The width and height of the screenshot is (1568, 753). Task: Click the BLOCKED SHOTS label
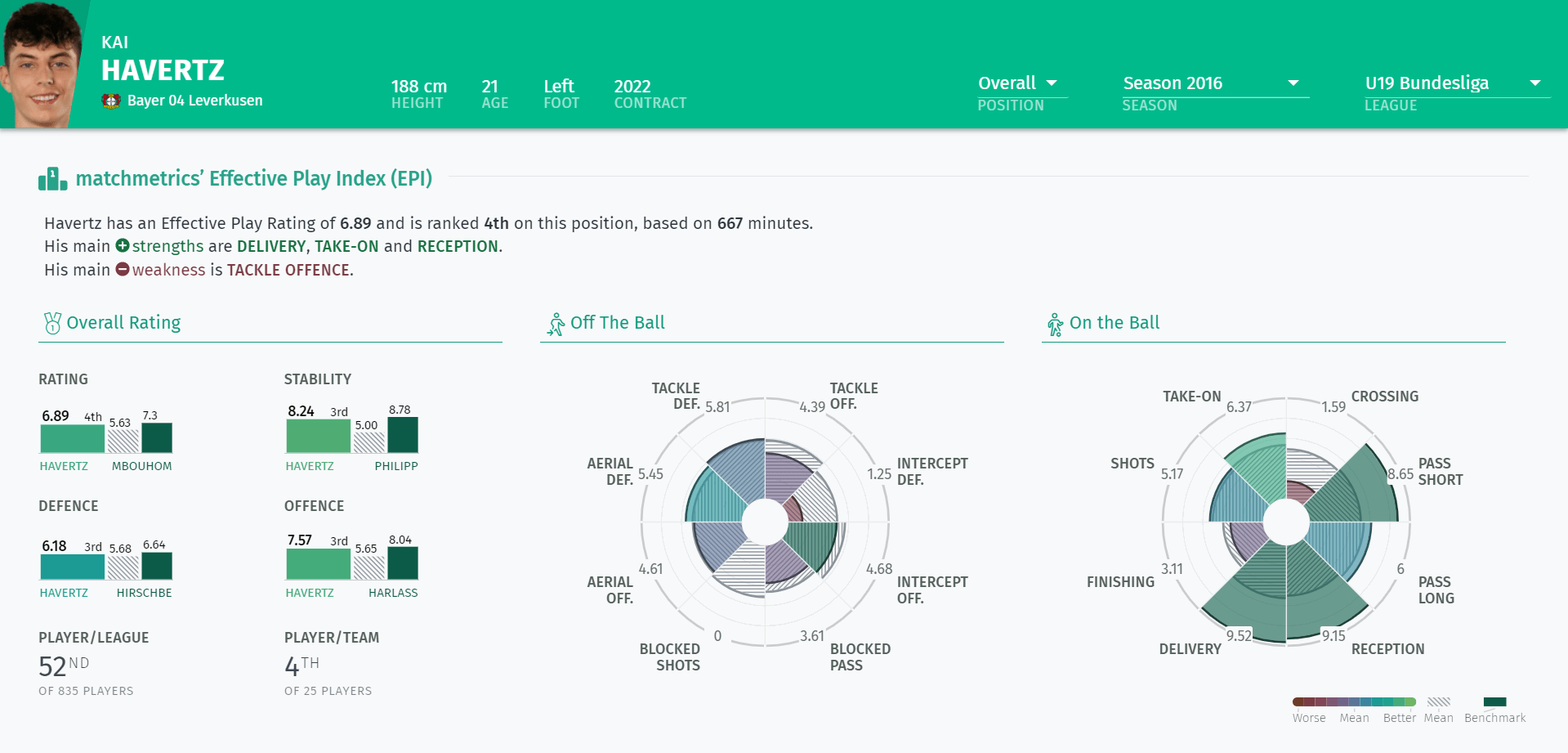(x=670, y=657)
